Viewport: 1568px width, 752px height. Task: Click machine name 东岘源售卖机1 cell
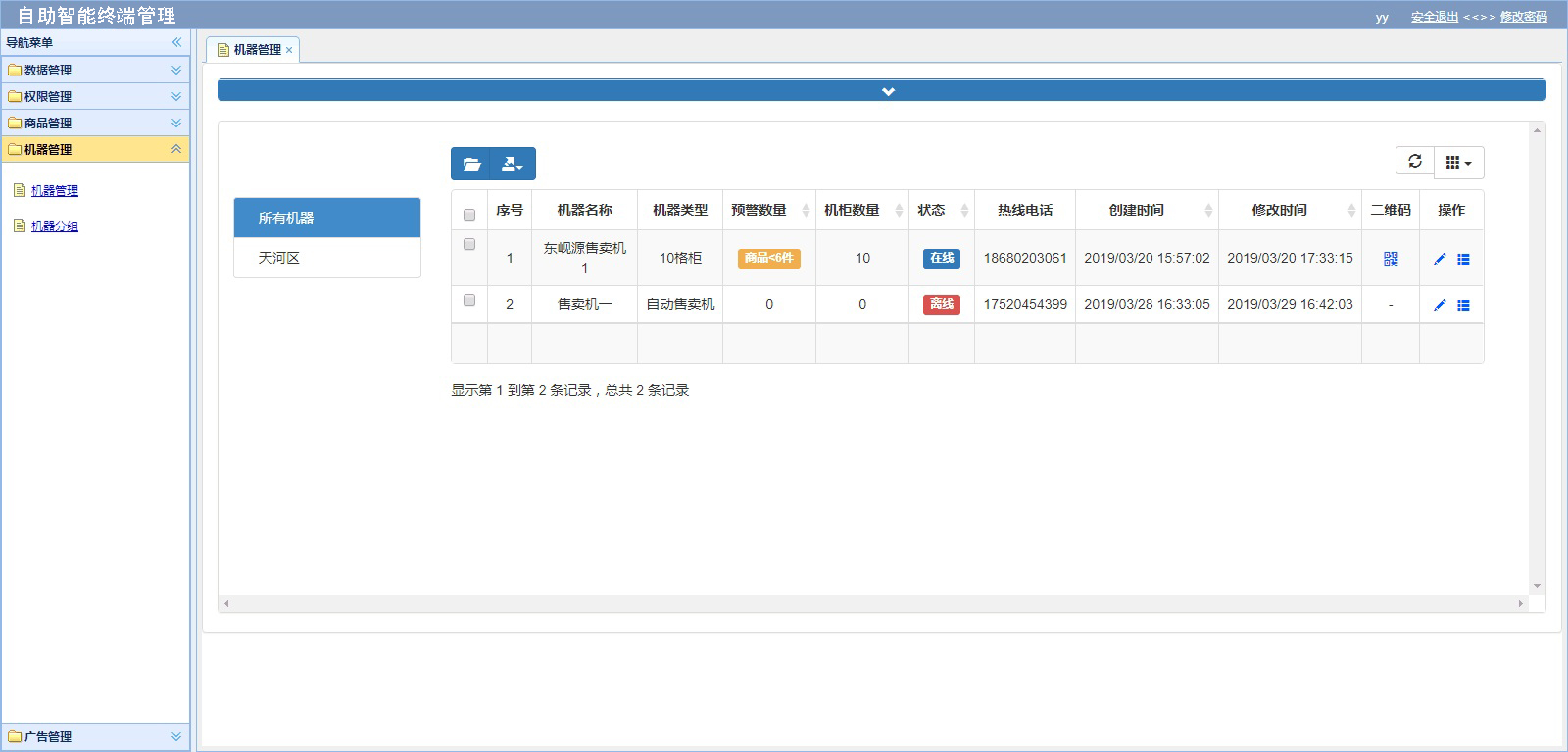click(585, 258)
